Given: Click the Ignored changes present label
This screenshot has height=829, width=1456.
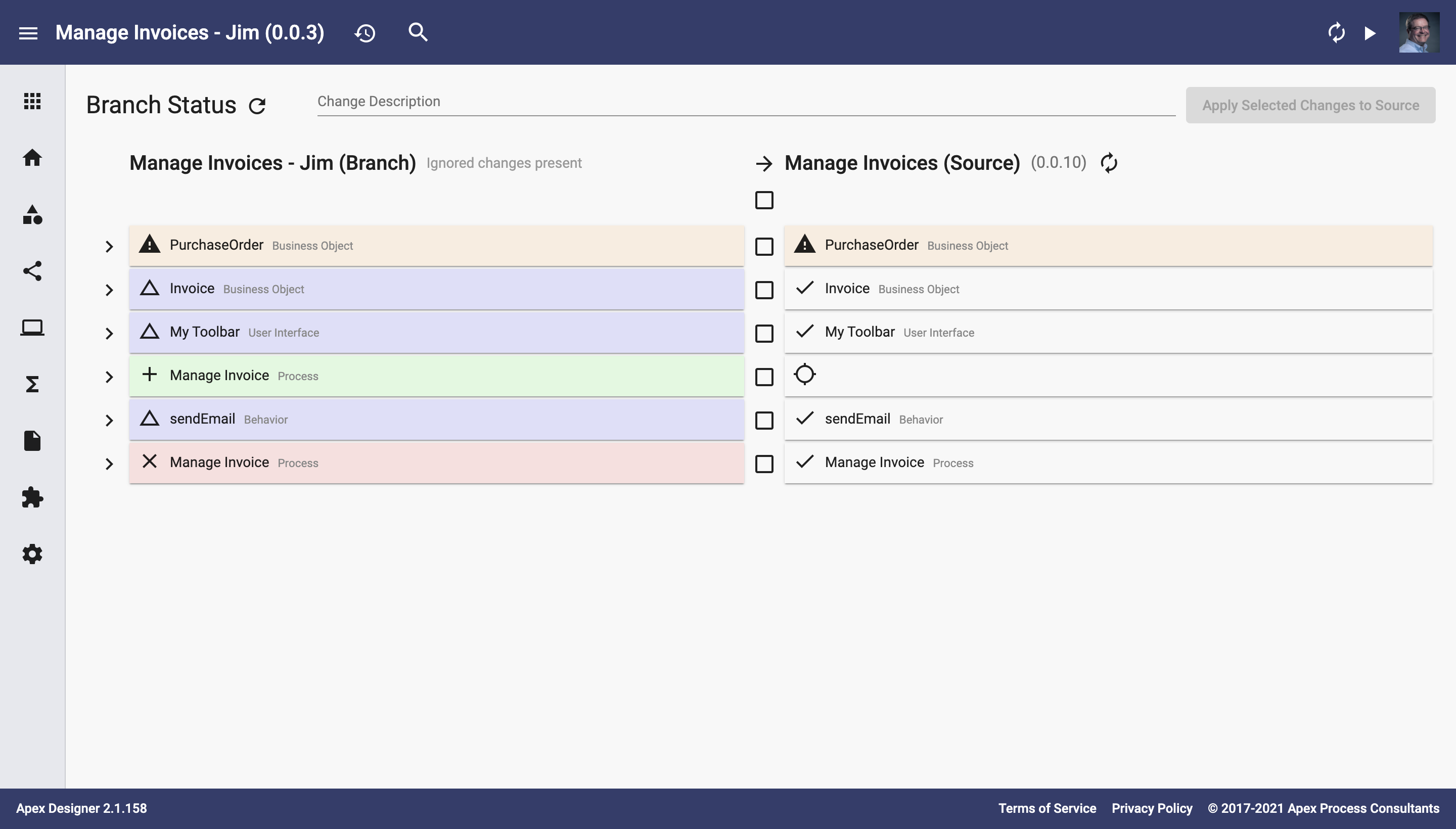Looking at the screenshot, I should [x=504, y=163].
